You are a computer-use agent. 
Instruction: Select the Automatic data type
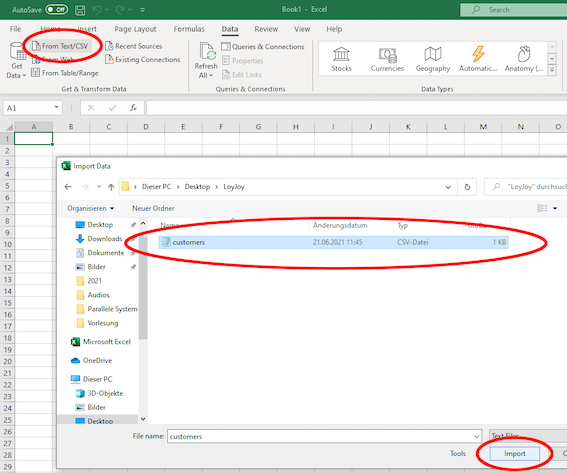pos(478,59)
